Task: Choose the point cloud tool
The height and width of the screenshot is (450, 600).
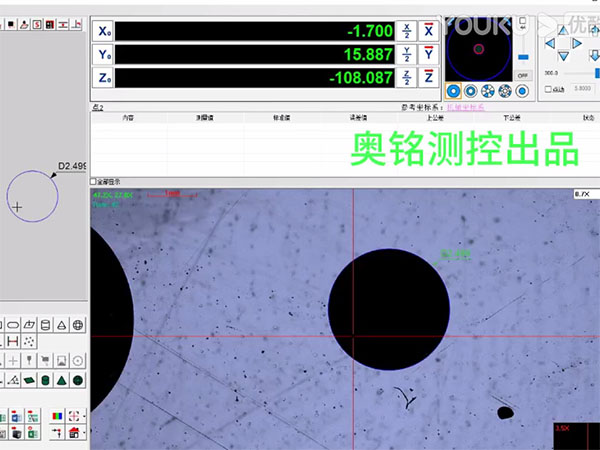Action: click(29, 342)
